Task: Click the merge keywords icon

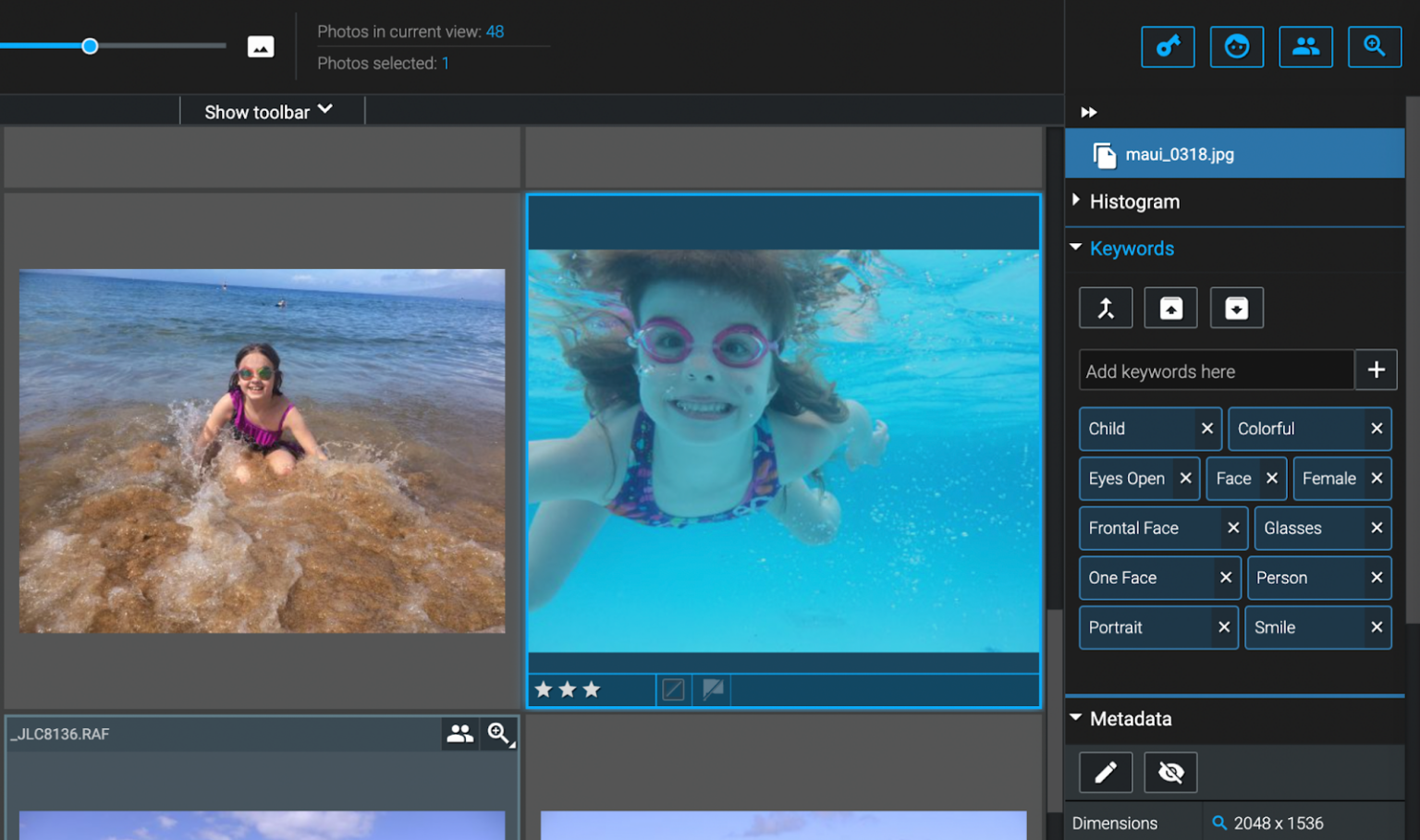Action: [x=1106, y=308]
